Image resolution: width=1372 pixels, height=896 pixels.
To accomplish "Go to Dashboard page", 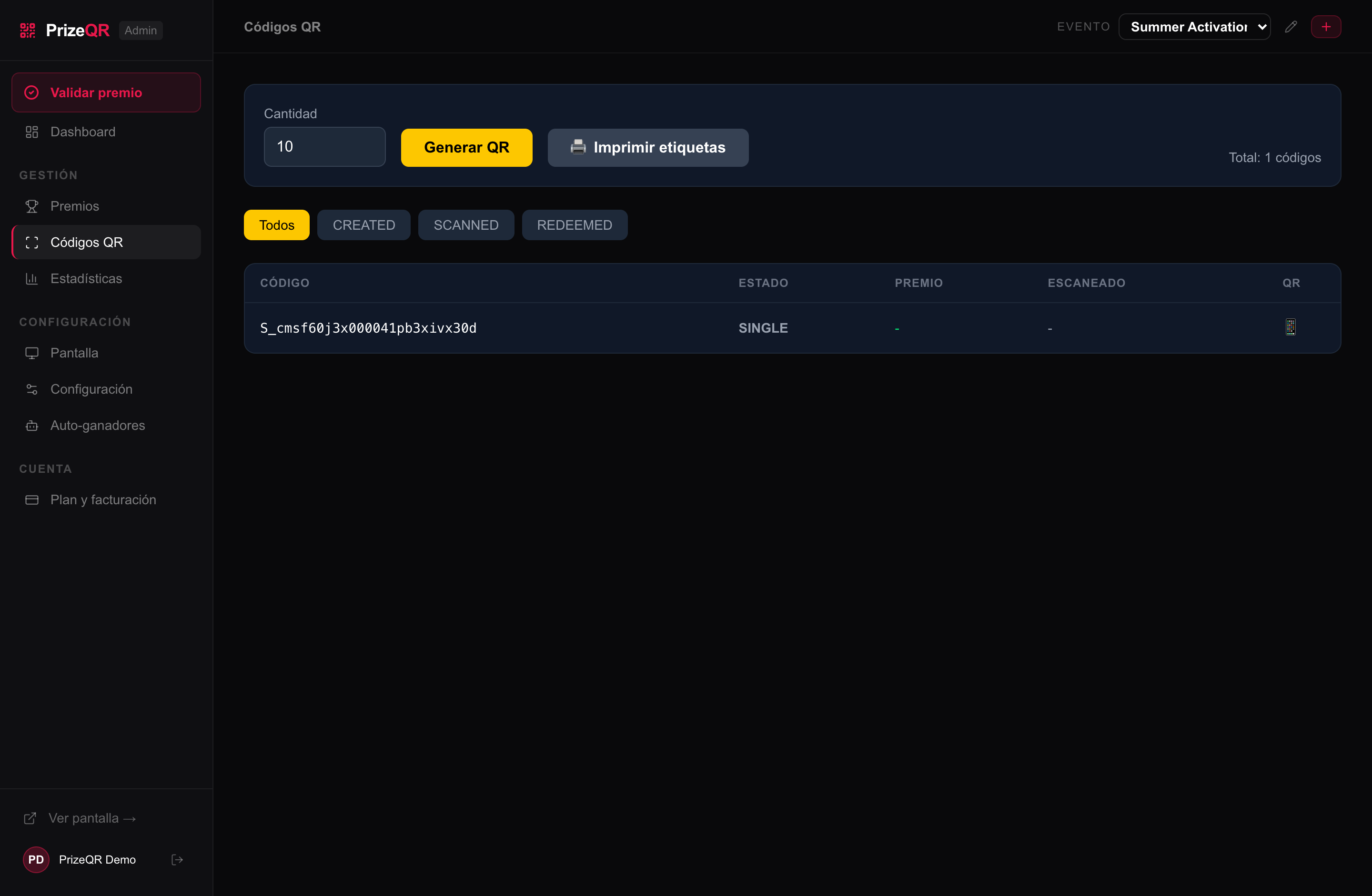I will point(106,132).
